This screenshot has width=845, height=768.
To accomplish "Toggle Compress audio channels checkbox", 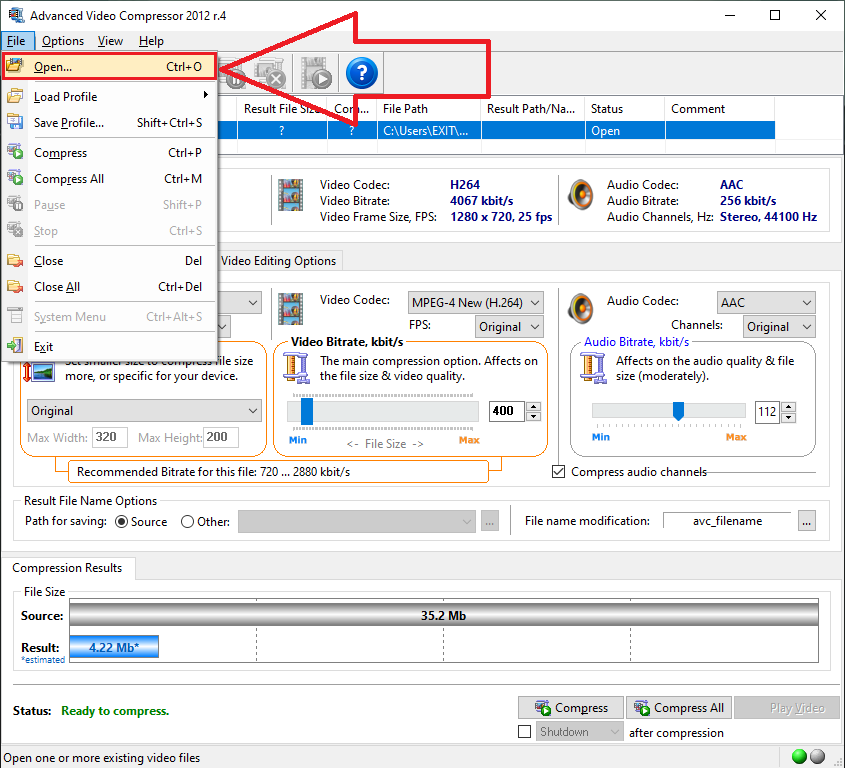I will pyautogui.click(x=559, y=472).
